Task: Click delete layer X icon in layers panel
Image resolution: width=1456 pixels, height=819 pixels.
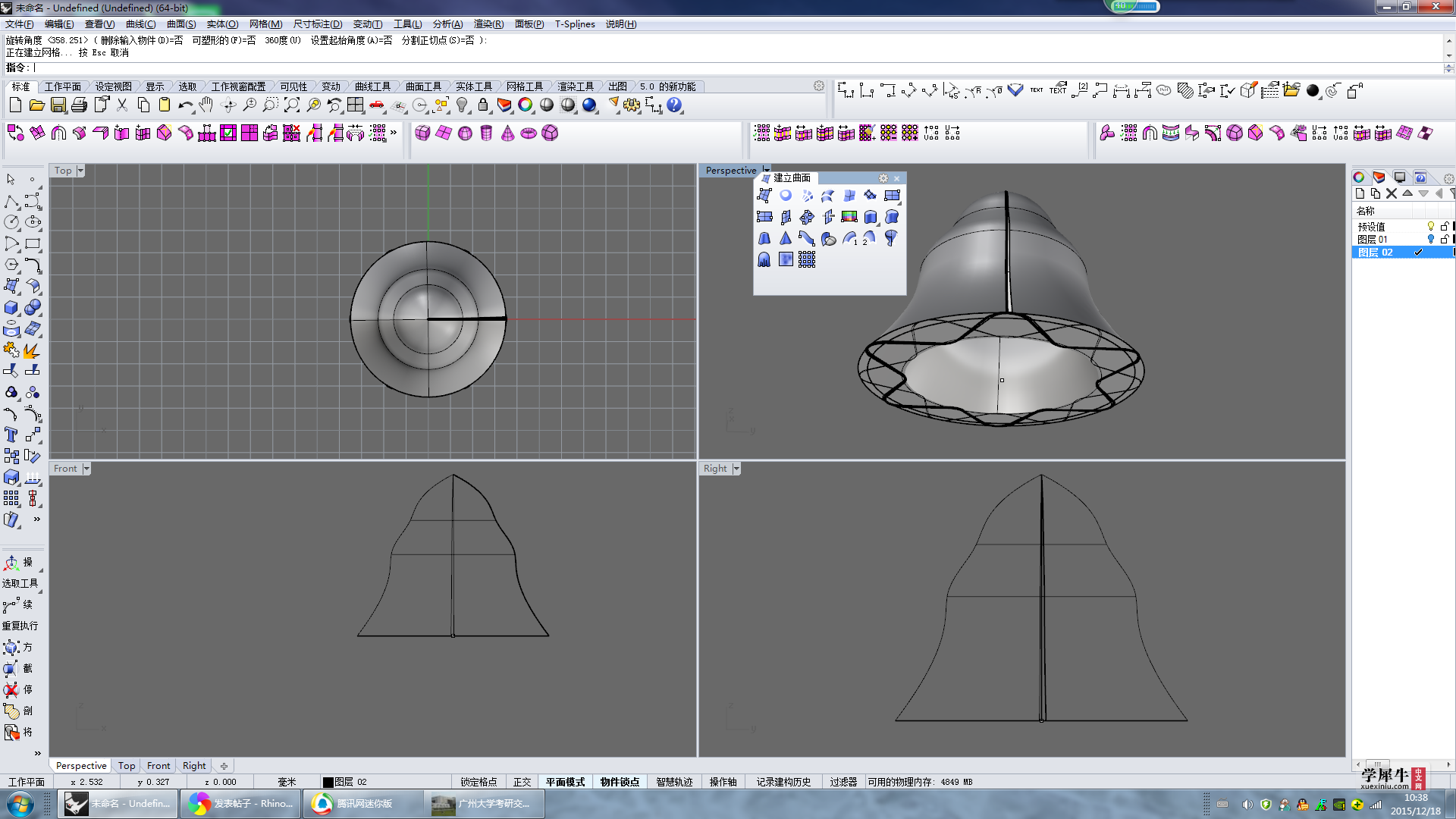Action: 1392,193
